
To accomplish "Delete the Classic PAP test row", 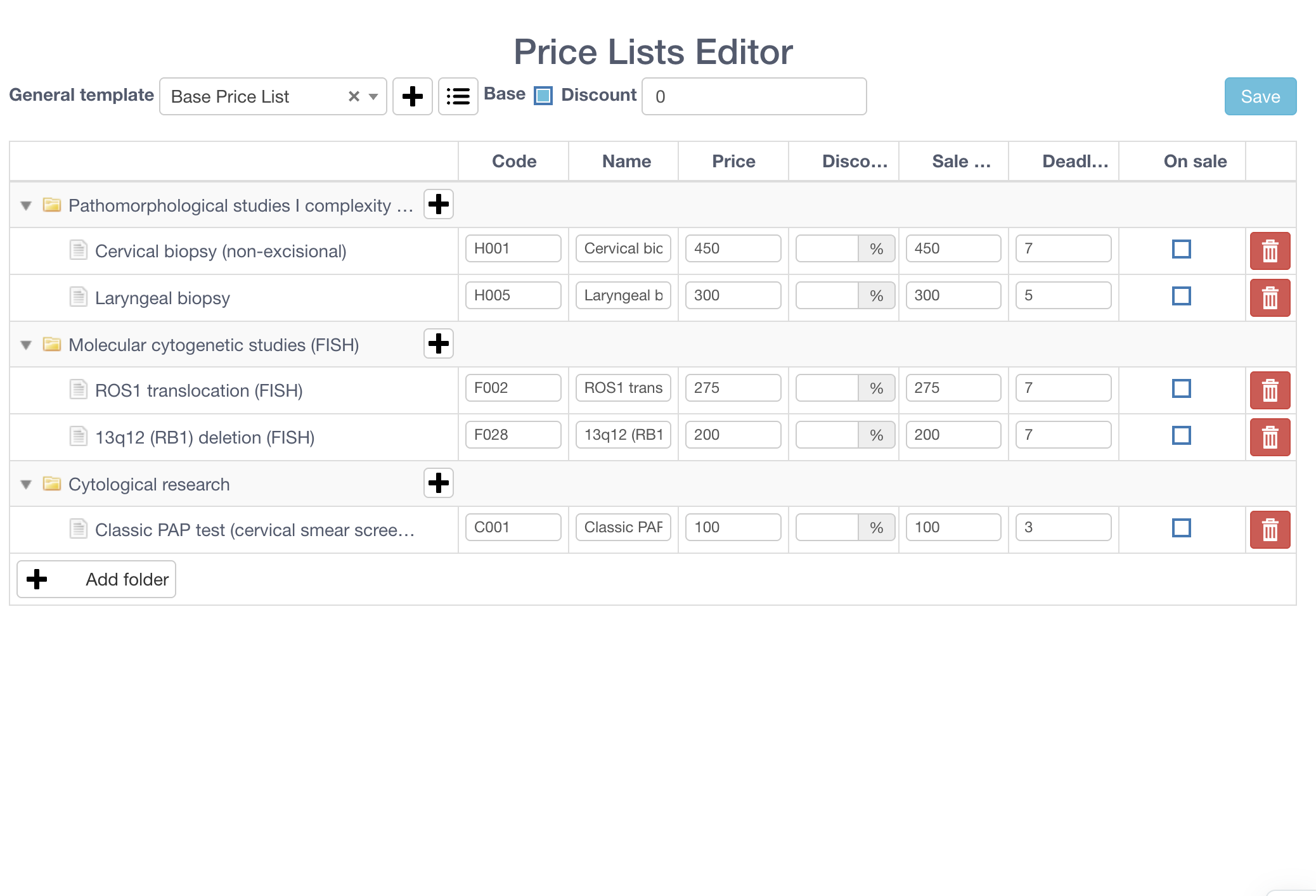I will pos(1270,529).
